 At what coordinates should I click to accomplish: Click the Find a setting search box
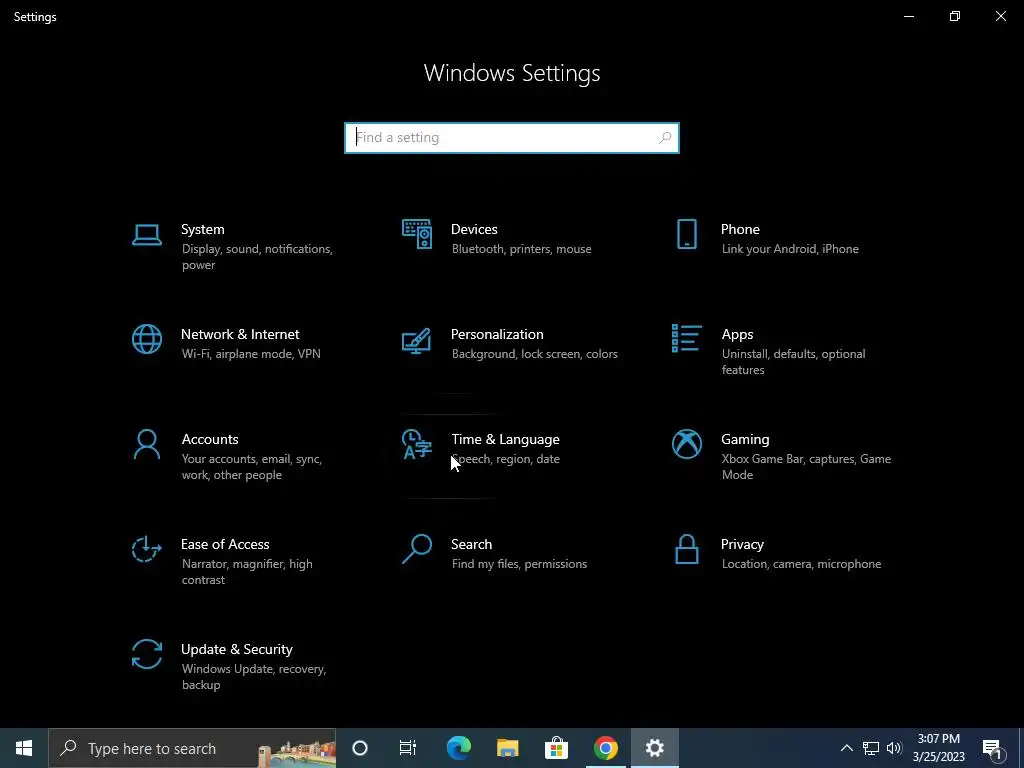[x=512, y=138]
